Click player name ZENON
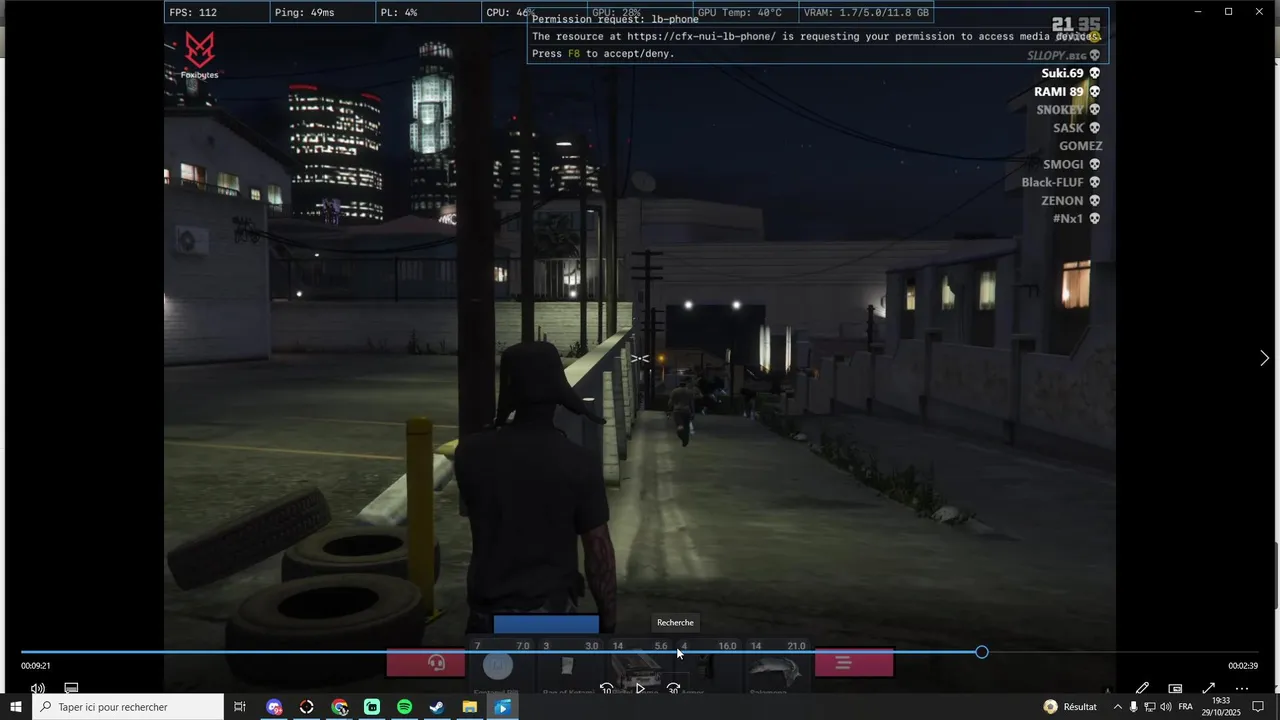1280x720 pixels. pos(1062,201)
